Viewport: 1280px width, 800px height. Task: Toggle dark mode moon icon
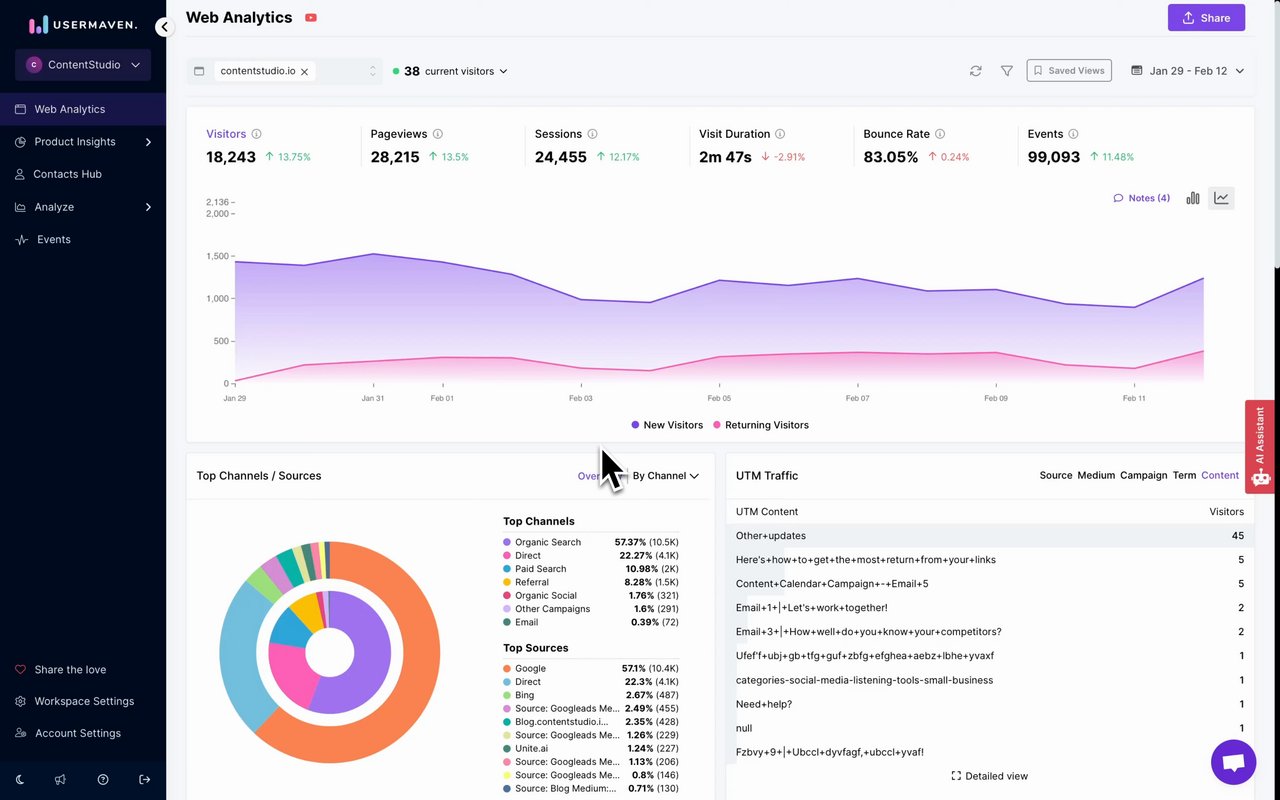(x=20, y=779)
